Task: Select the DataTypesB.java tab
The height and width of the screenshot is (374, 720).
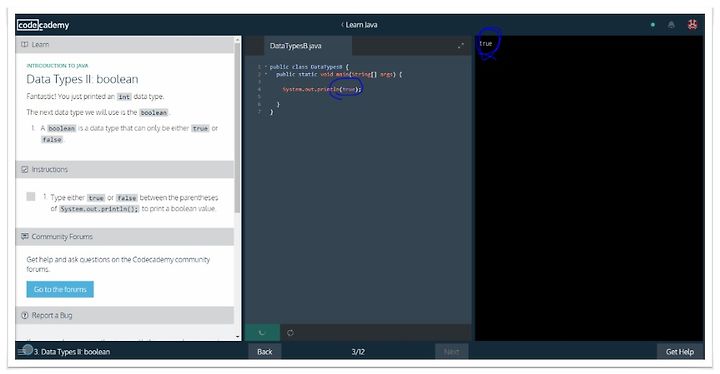Action: coord(308,46)
